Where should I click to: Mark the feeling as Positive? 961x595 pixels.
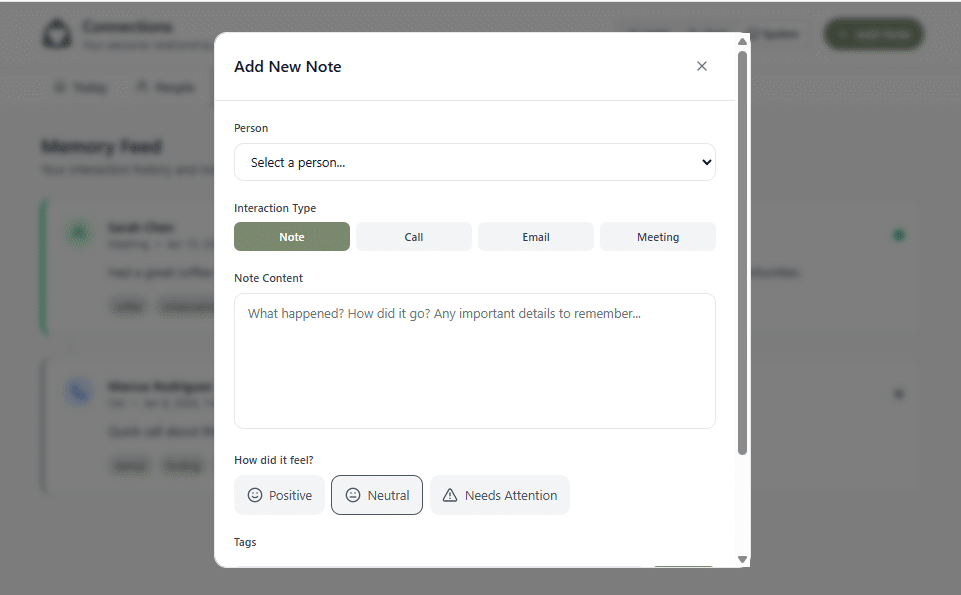(279, 495)
